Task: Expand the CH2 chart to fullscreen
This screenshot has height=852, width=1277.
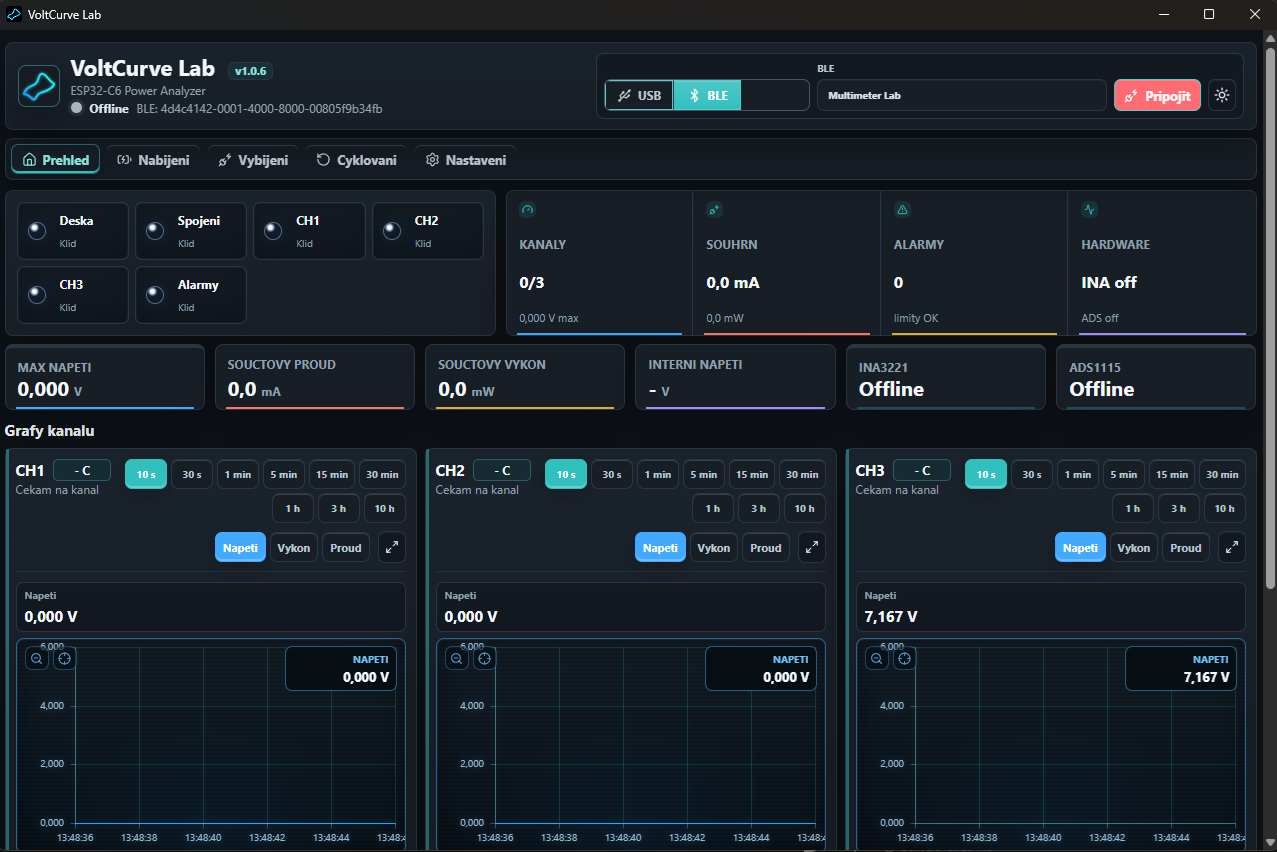Action: 812,547
